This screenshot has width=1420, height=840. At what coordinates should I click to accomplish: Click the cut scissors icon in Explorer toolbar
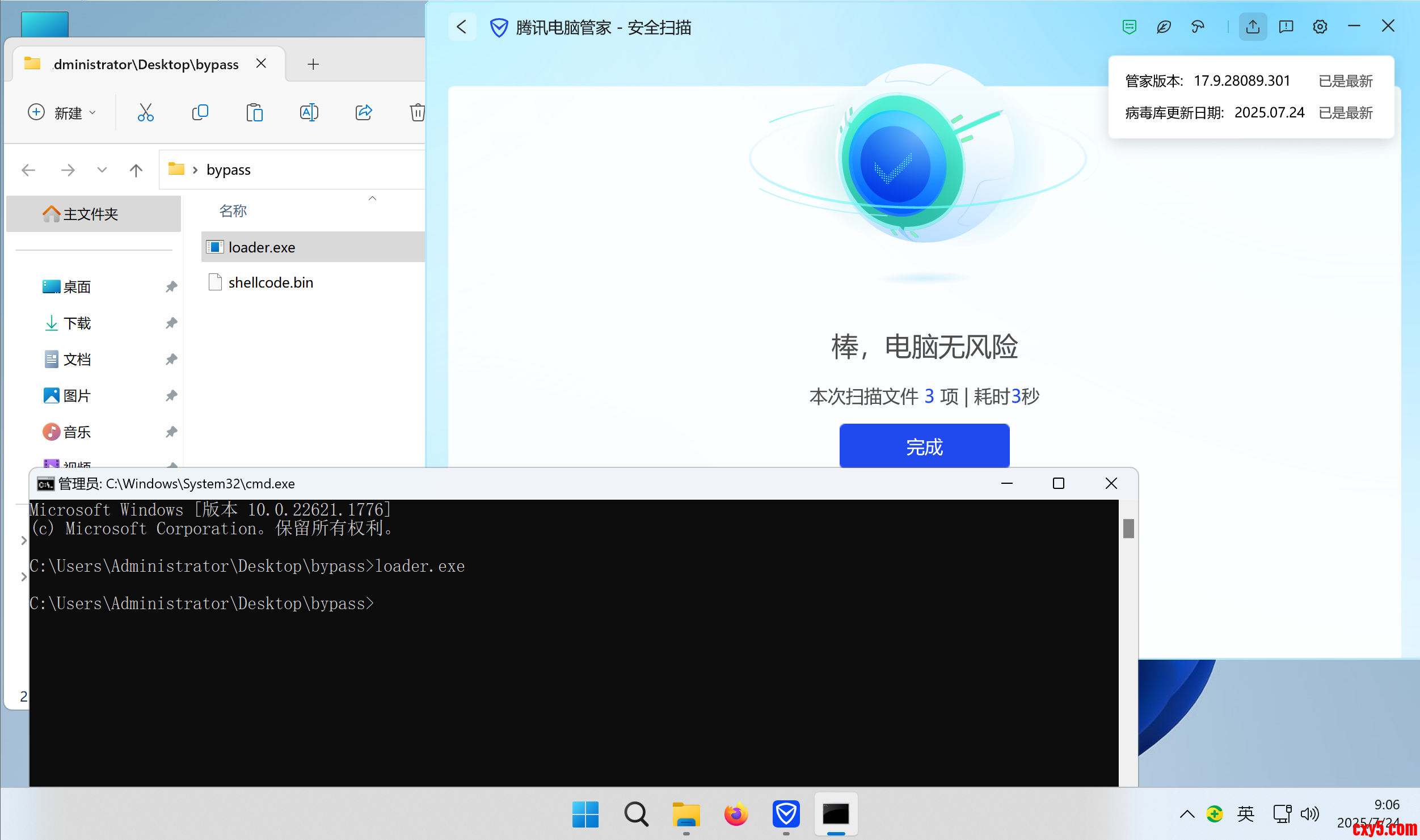click(x=146, y=112)
